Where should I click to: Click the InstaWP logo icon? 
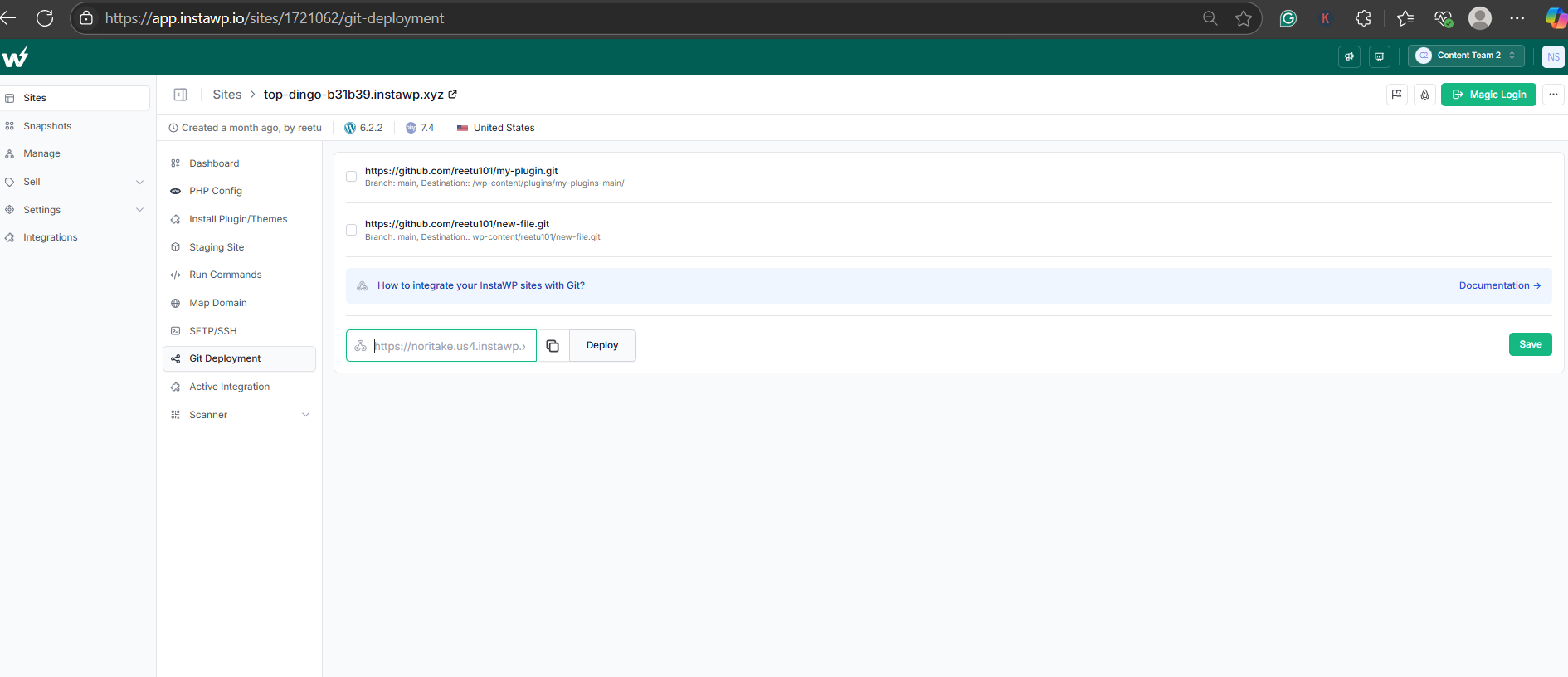click(x=15, y=57)
